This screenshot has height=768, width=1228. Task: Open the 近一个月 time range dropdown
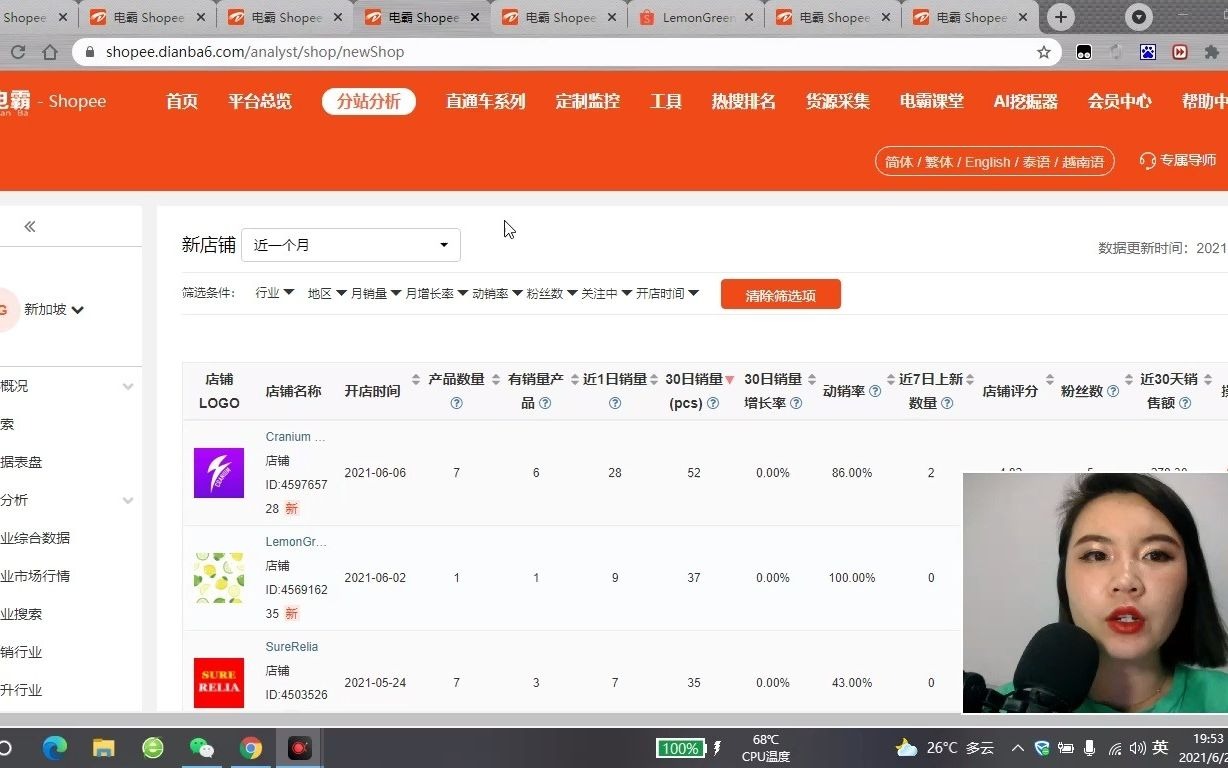pos(350,244)
